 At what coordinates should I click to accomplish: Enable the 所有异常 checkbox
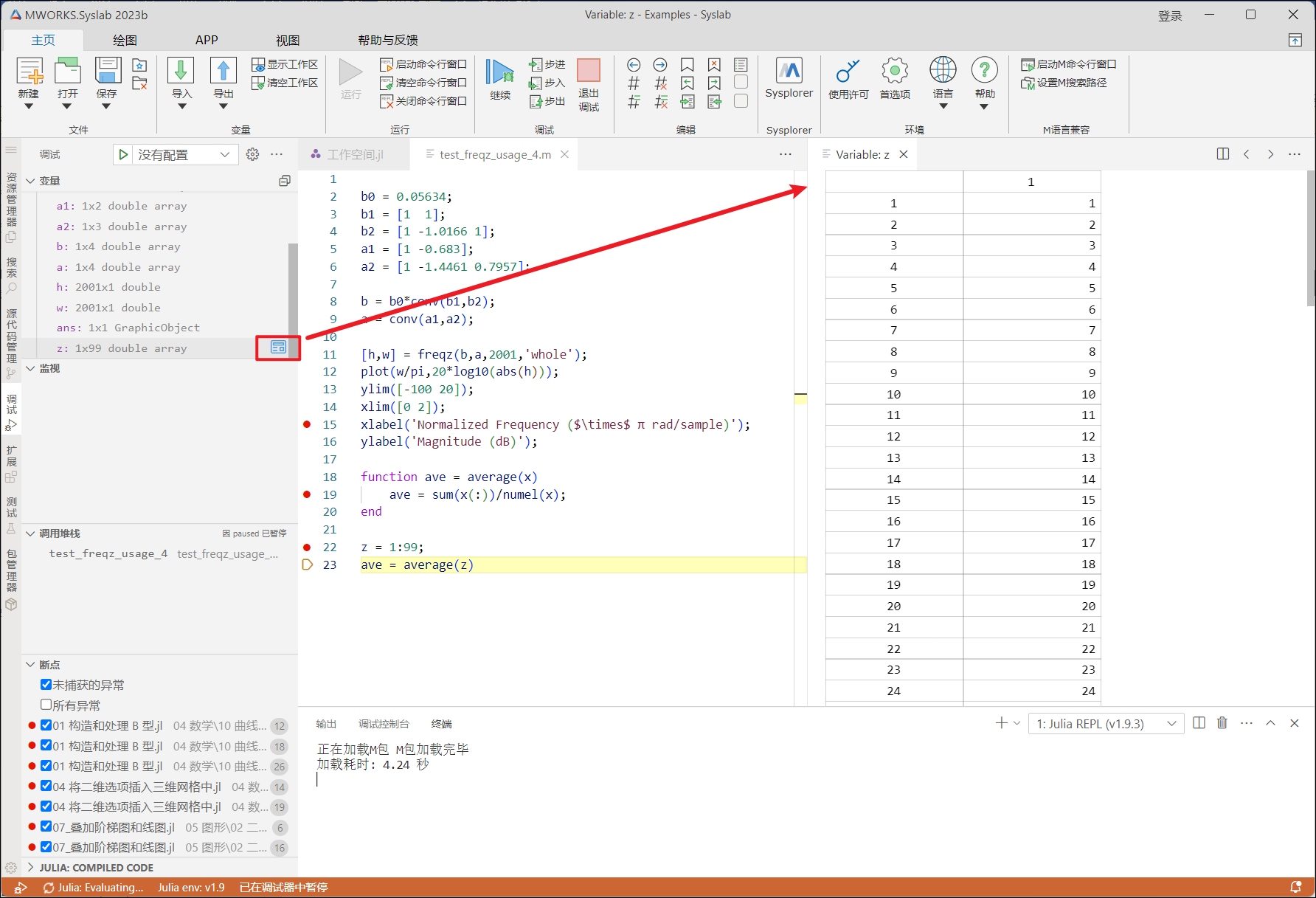[46, 705]
